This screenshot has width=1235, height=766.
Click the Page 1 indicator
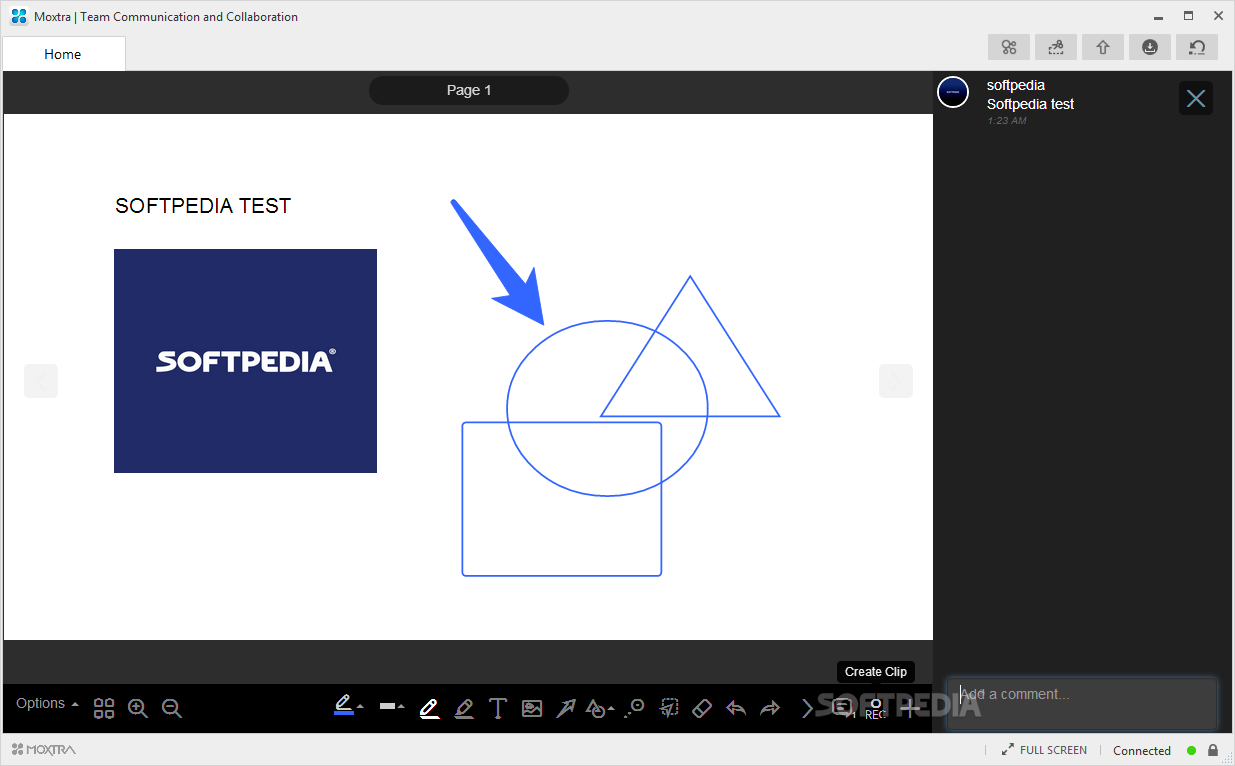pyautogui.click(x=469, y=90)
